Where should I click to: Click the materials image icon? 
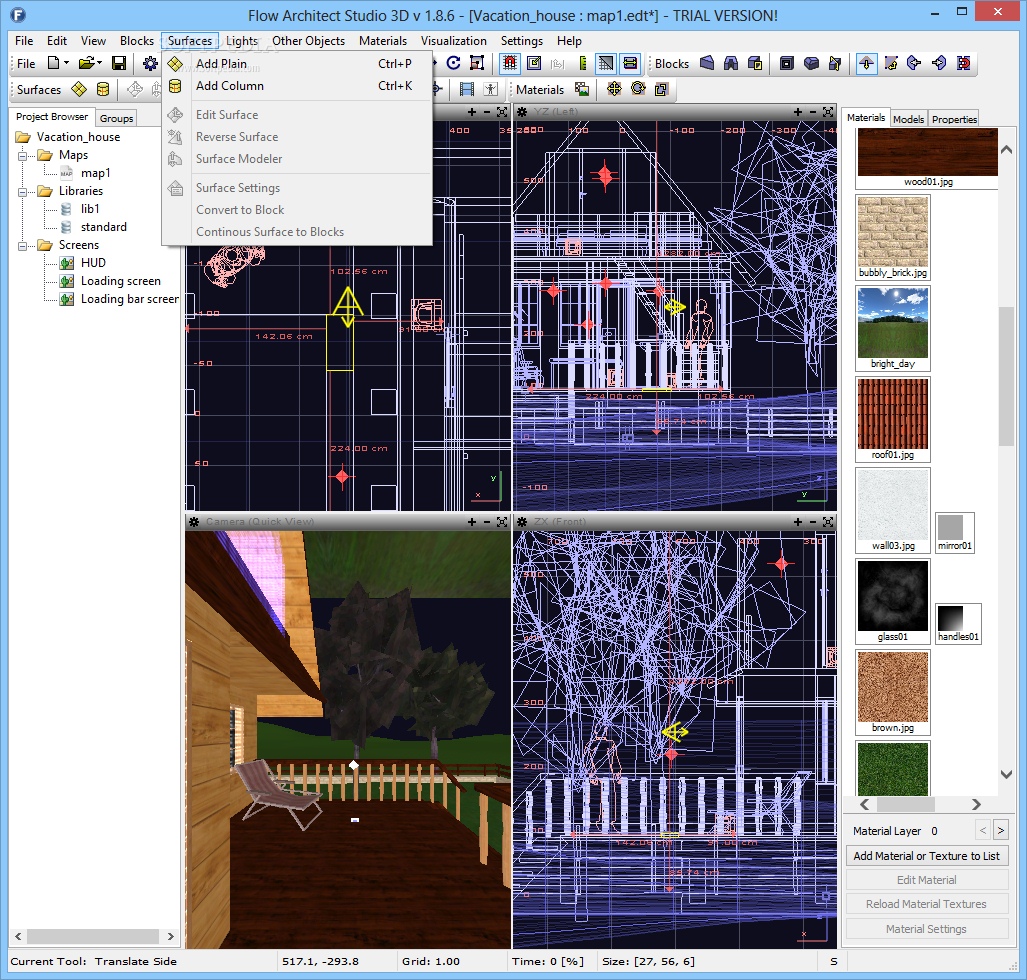point(582,89)
